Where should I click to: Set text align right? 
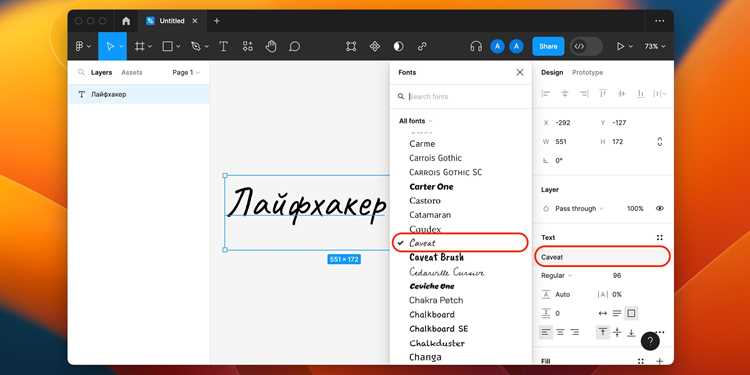pos(574,332)
